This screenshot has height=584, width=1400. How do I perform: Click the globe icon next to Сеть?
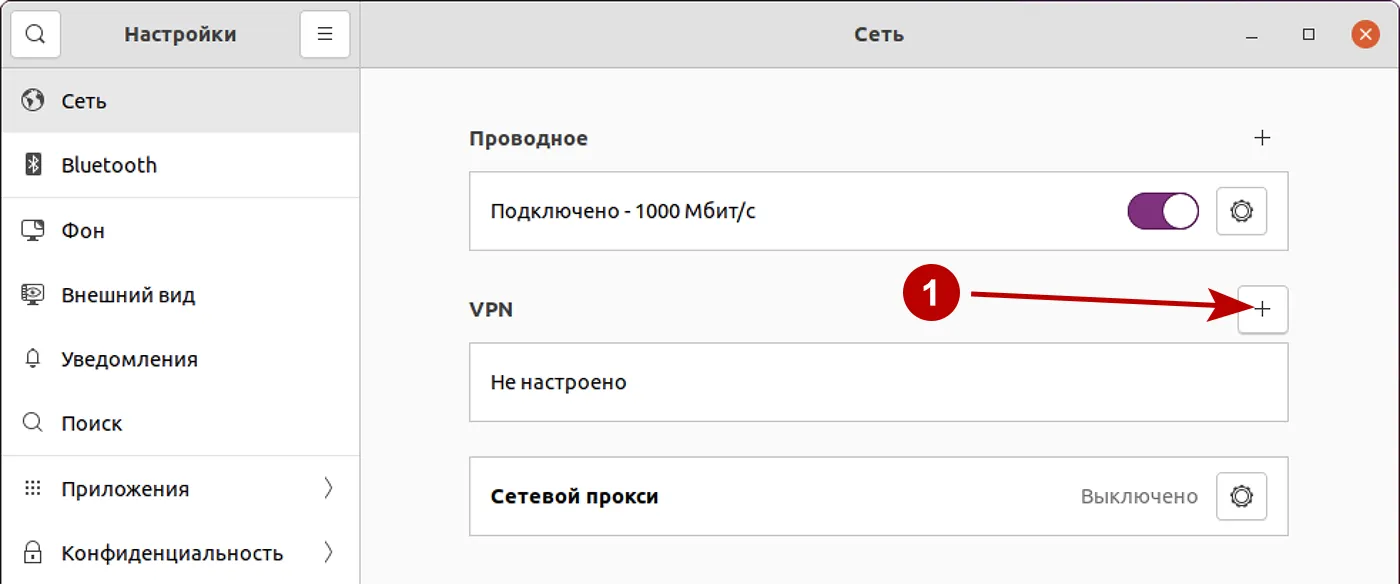[31, 100]
